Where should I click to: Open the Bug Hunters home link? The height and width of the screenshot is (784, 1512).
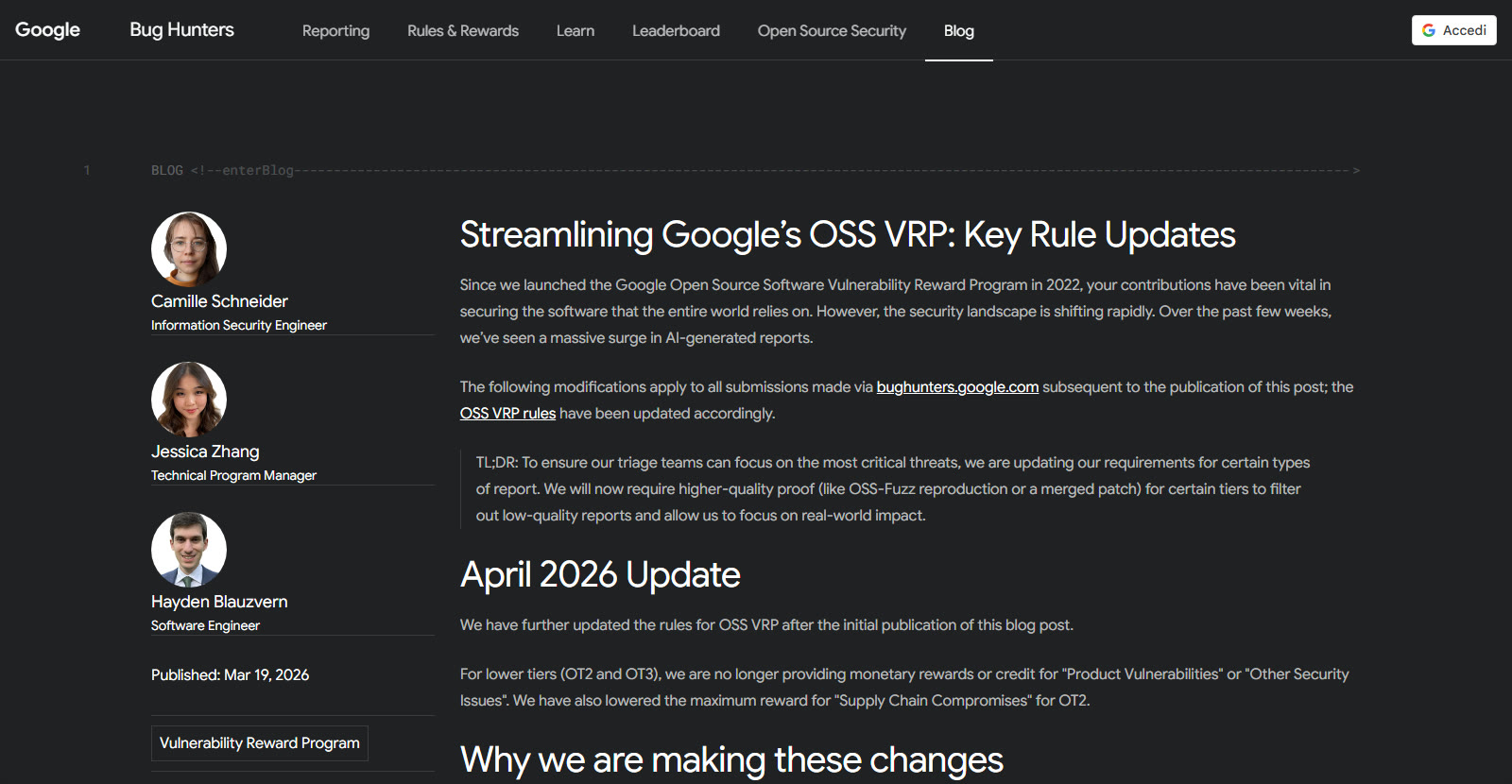point(181,30)
